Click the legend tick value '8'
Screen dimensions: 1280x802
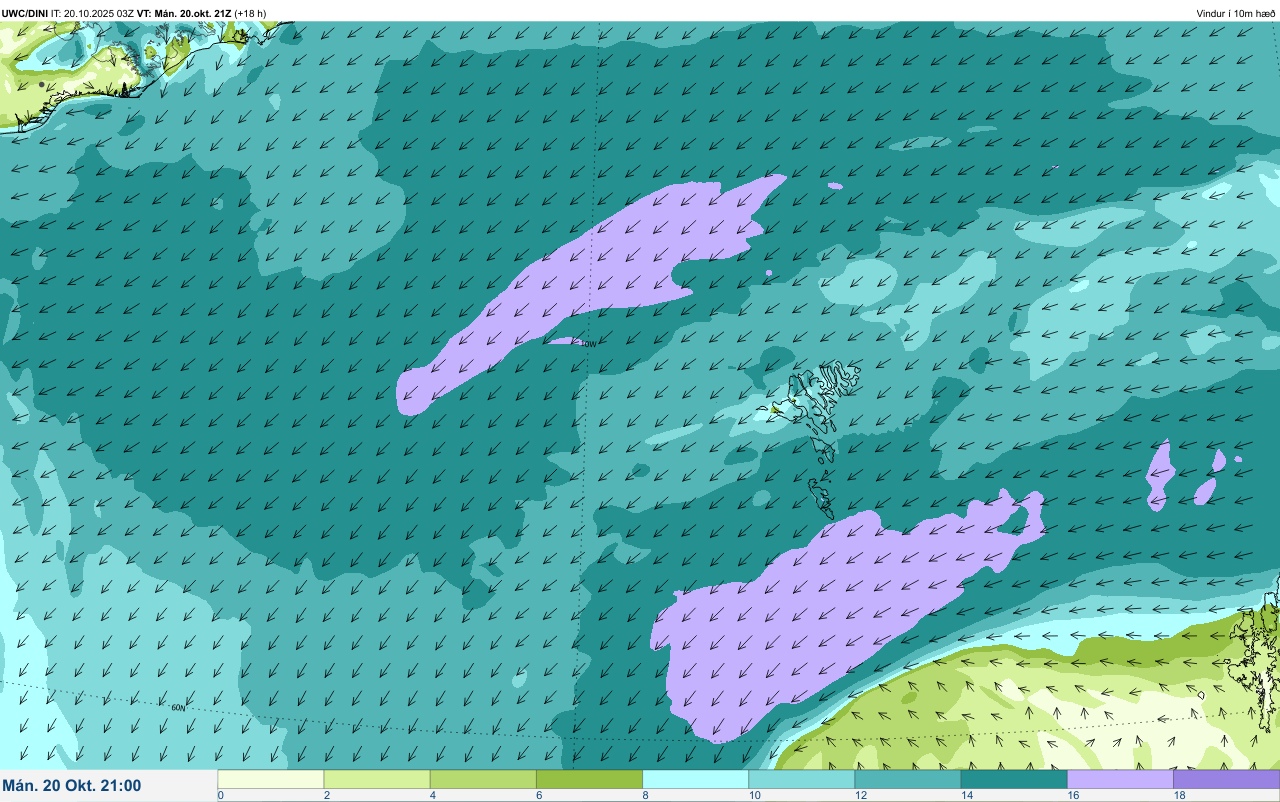[x=645, y=795]
